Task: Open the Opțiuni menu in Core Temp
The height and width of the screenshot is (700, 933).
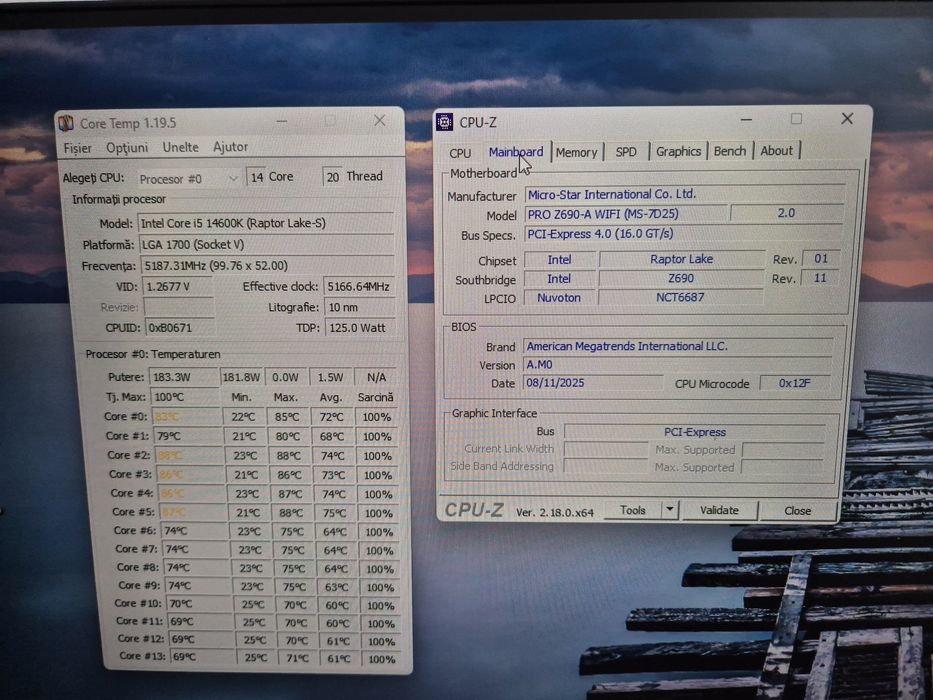Action: [127, 147]
